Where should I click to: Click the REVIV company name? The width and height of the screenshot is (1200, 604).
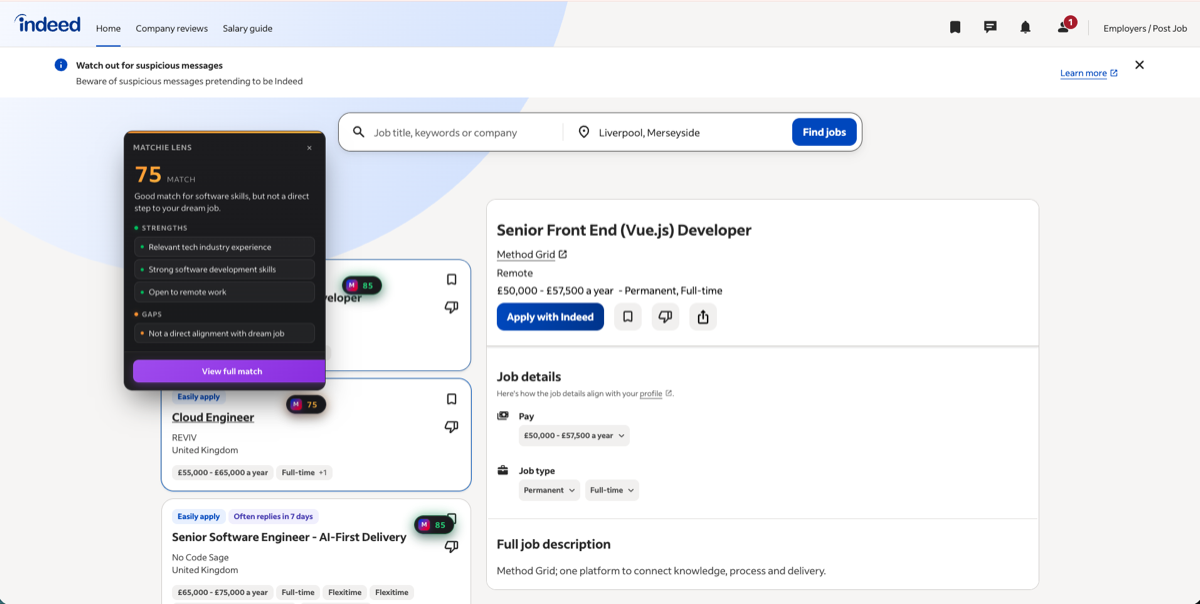[186, 437]
